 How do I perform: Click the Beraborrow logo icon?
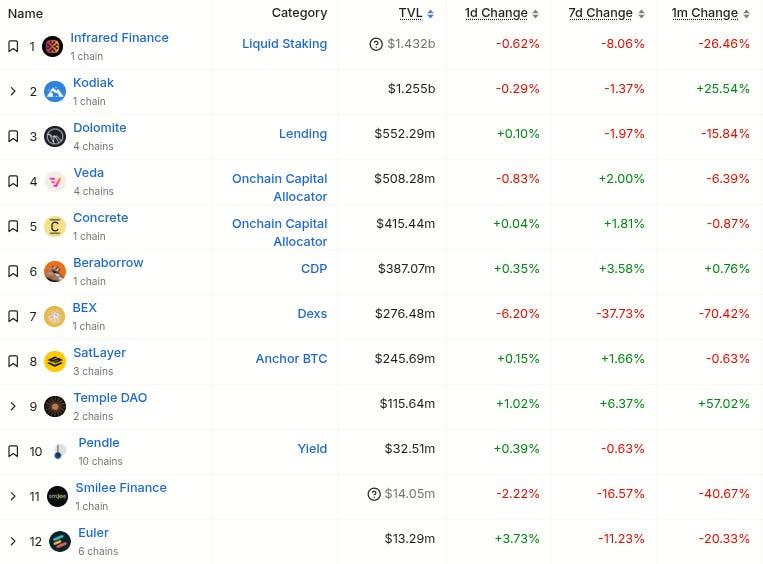[x=56, y=271]
